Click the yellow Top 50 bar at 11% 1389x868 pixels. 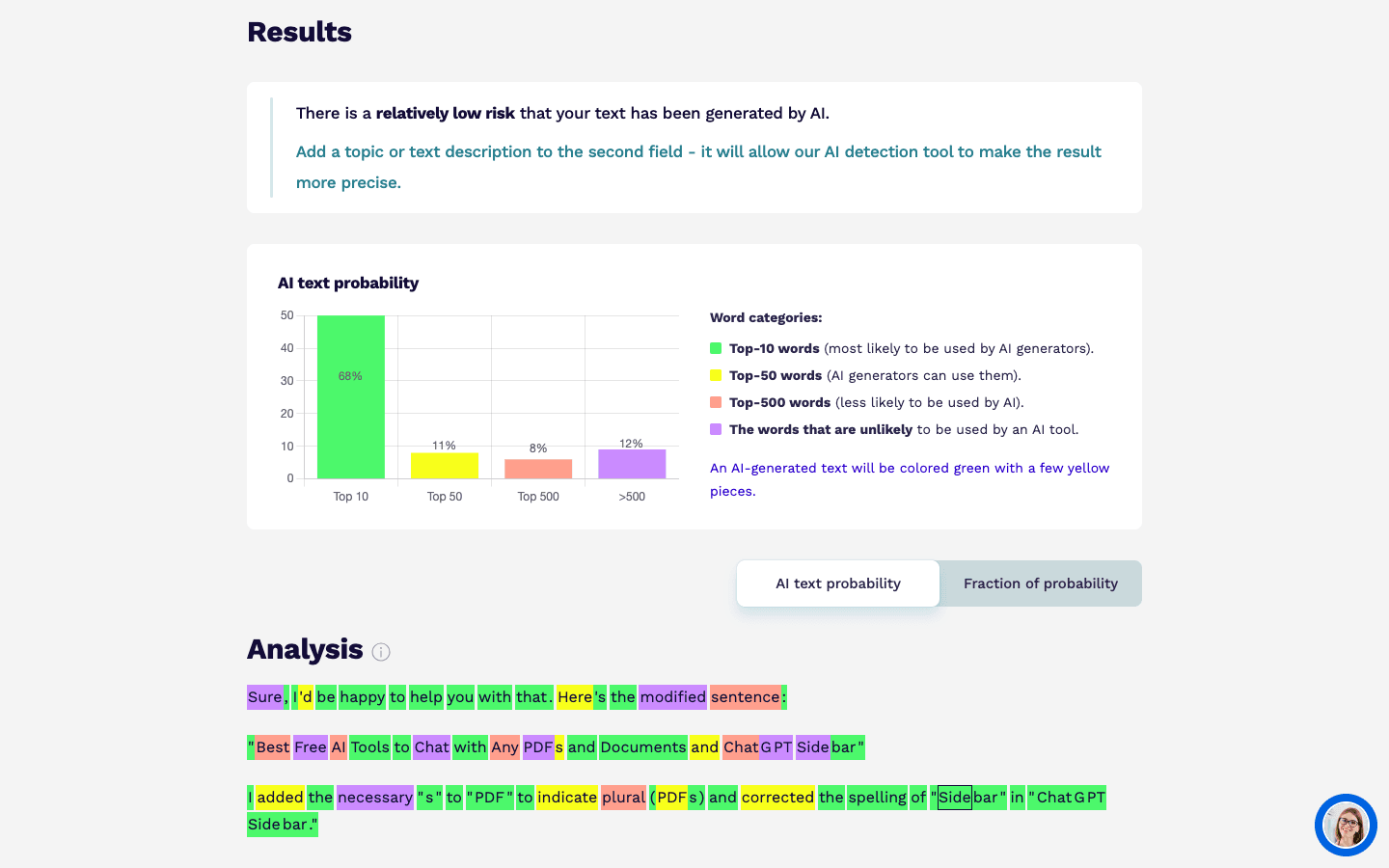tap(445, 466)
